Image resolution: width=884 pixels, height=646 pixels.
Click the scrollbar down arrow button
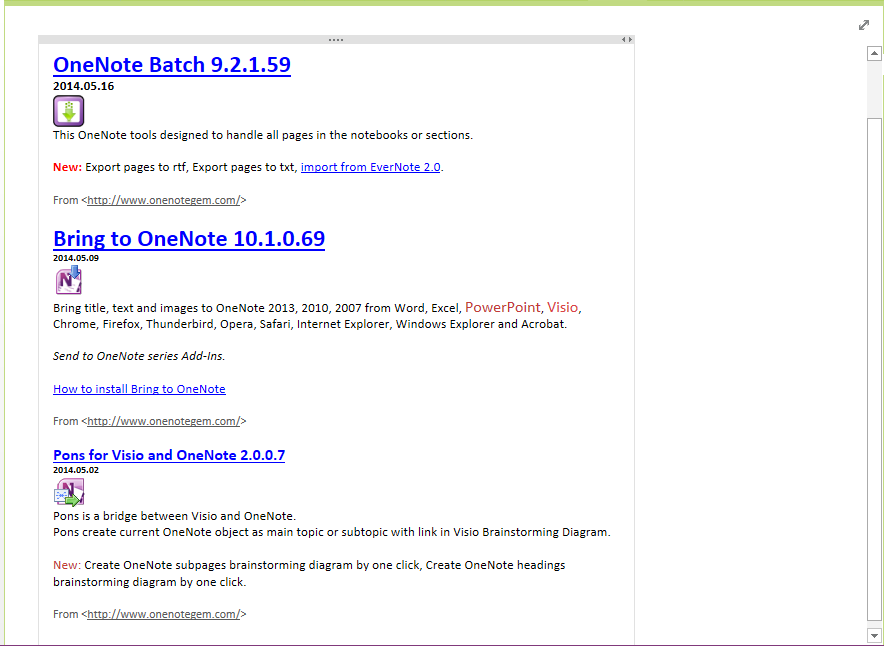[x=874, y=635]
